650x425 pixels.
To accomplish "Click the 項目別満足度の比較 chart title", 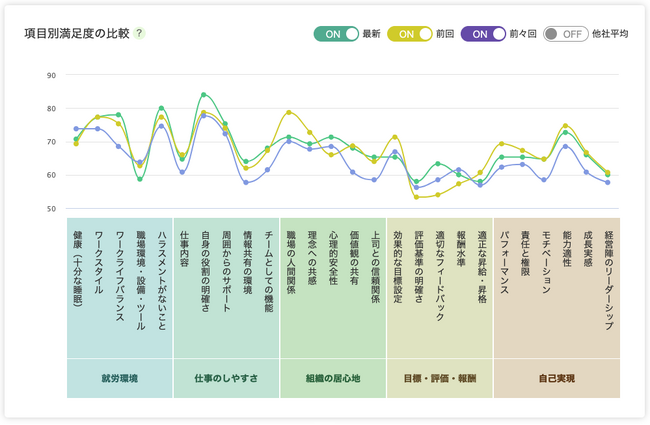I will tap(77, 33).
